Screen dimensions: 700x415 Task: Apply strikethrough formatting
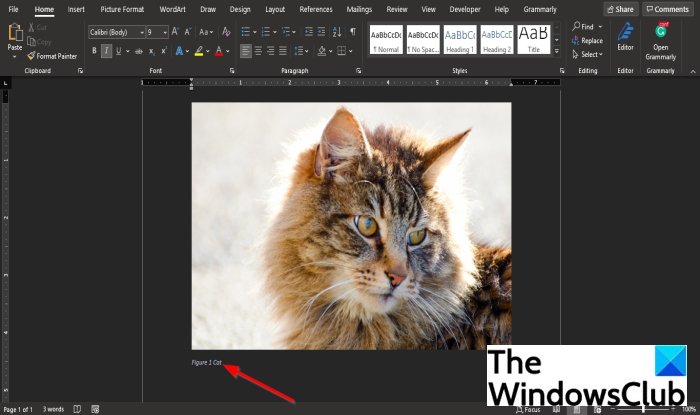pyautogui.click(x=137, y=51)
